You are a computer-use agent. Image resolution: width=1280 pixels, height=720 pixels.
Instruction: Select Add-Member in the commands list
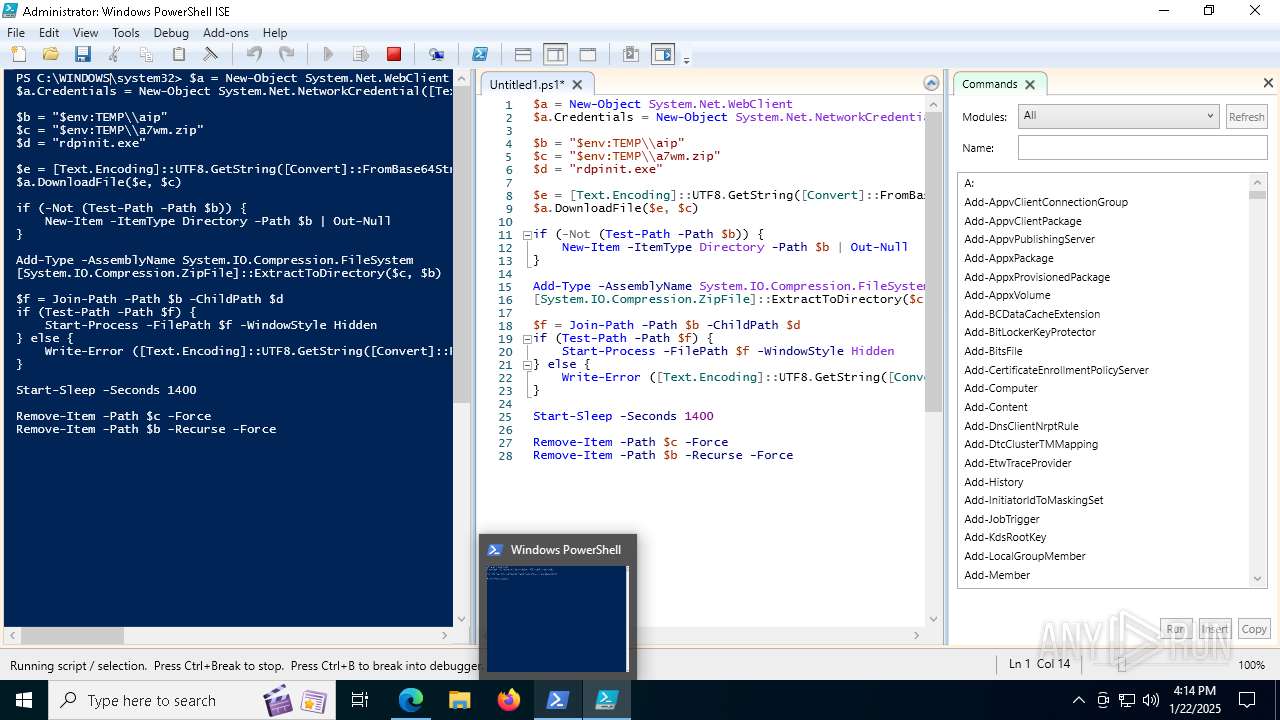click(997, 575)
